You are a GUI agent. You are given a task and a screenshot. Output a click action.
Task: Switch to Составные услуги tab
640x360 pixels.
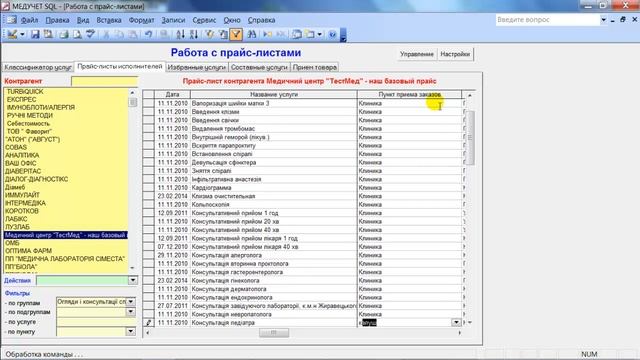[259, 67]
